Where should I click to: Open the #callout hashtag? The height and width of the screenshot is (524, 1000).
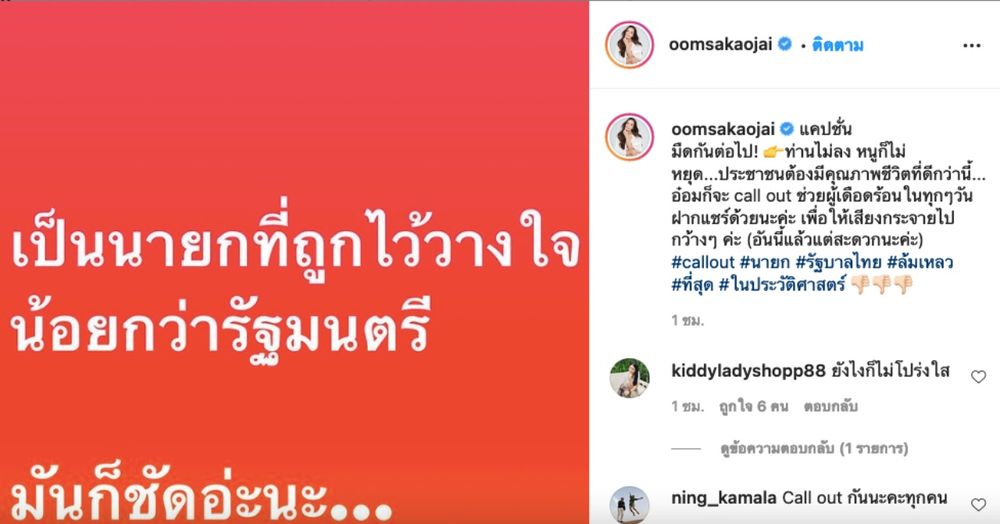[703, 262]
